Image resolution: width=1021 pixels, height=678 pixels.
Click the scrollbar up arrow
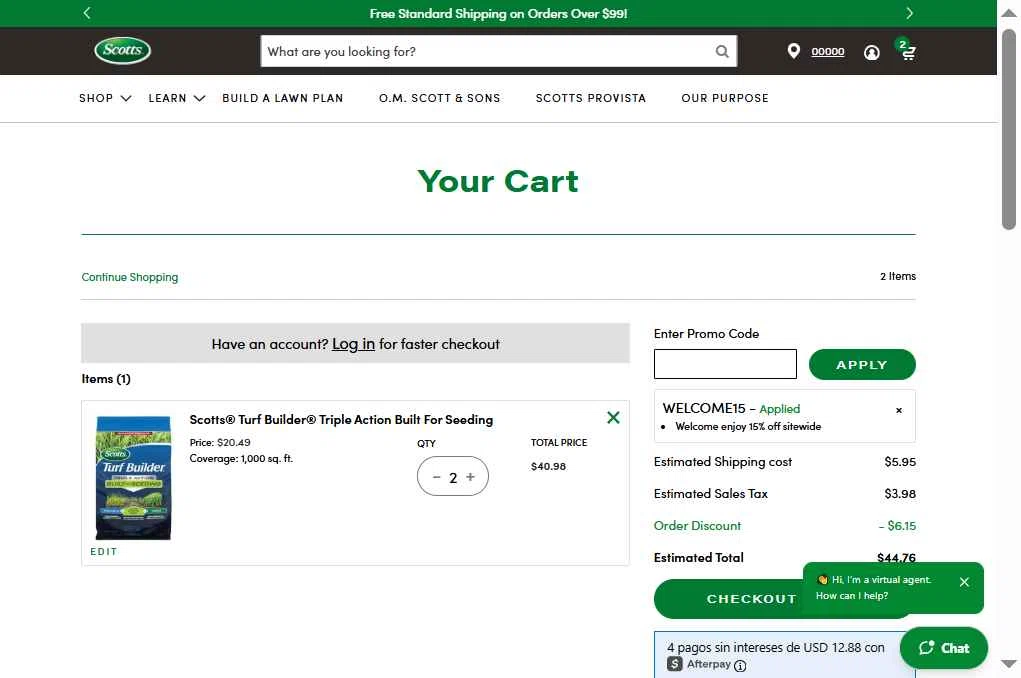coord(1009,13)
